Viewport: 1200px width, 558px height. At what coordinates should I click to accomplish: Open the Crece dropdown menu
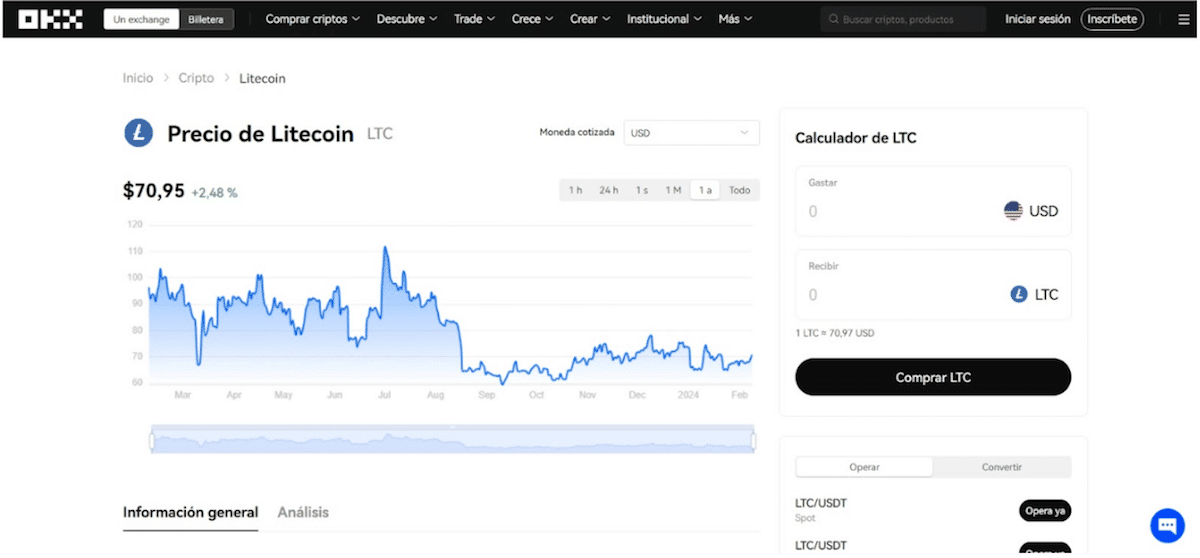[533, 19]
